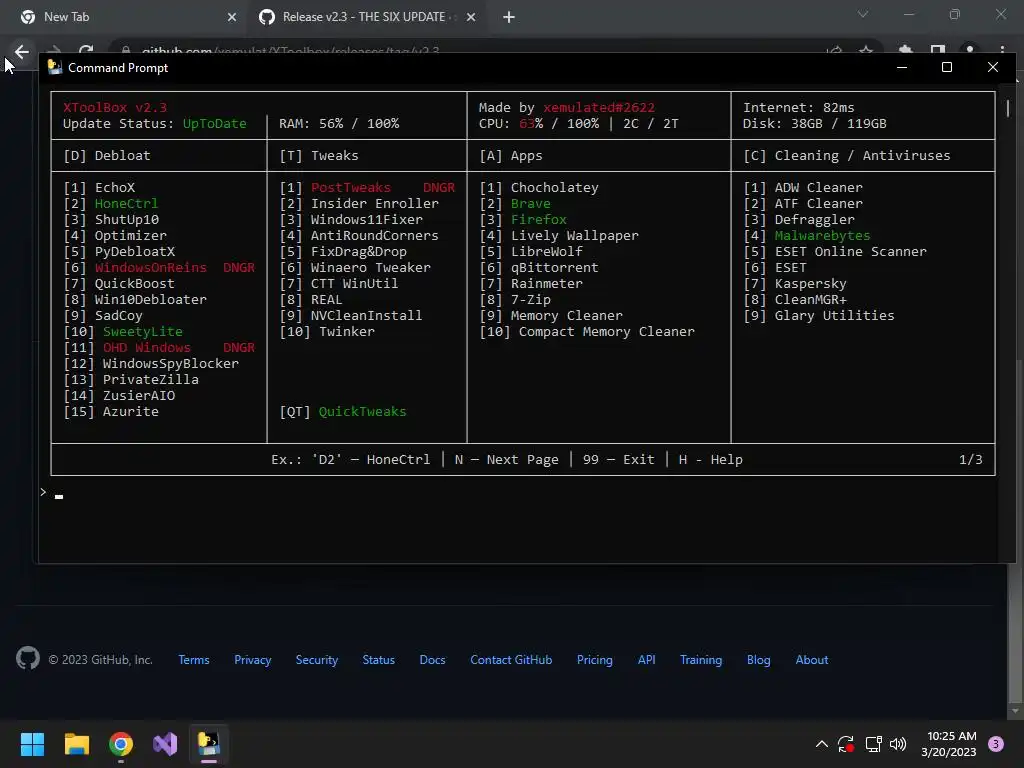Image resolution: width=1024 pixels, height=768 pixels.
Task: Click the WindowsOnReins entry
Action: click(150, 268)
